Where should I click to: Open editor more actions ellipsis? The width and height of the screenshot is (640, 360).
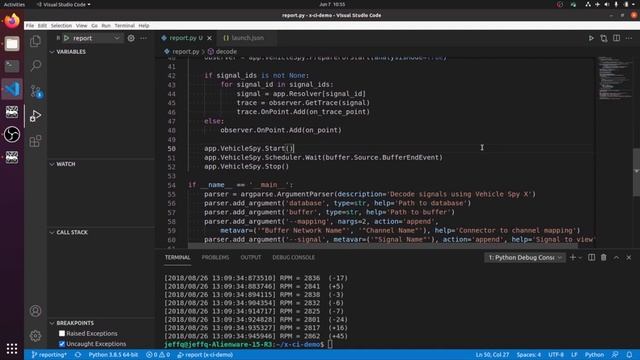(629, 38)
